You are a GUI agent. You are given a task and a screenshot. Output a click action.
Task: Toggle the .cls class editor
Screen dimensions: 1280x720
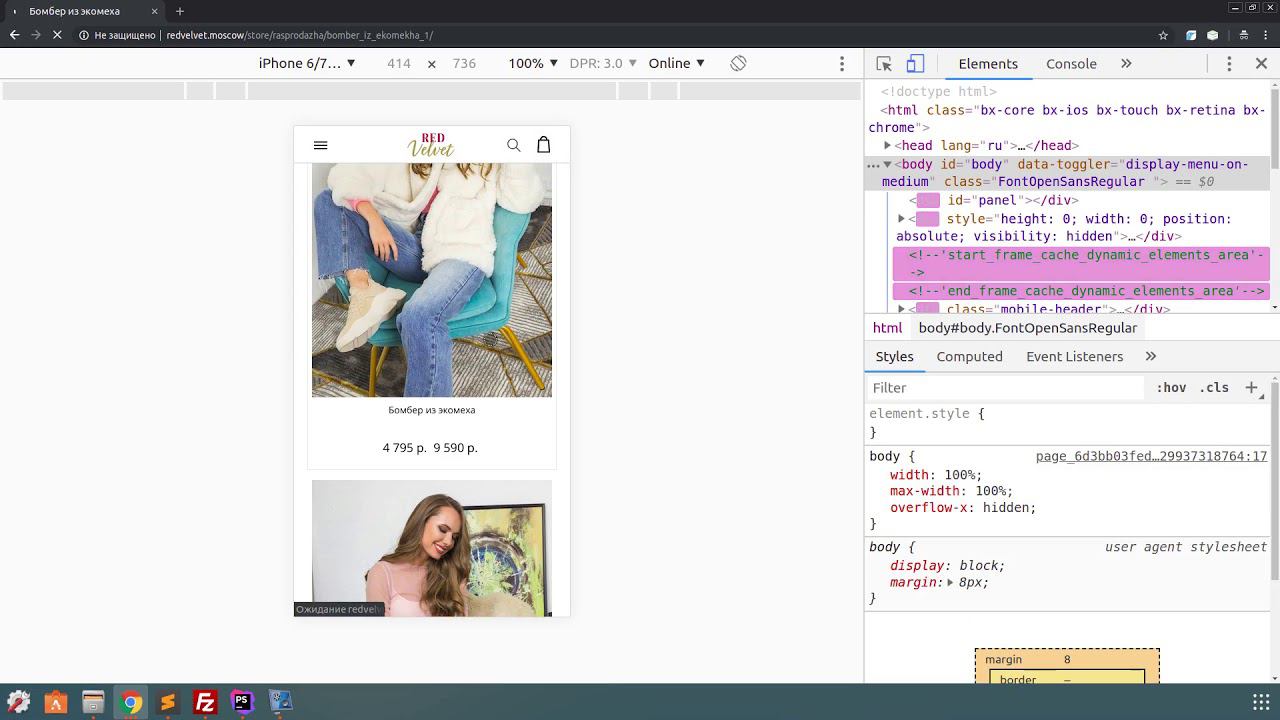pyautogui.click(x=1214, y=387)
